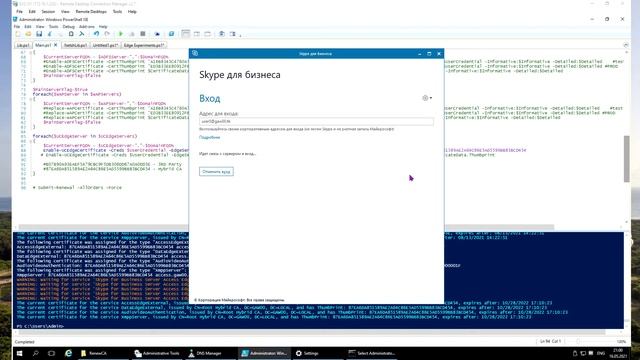This screenshot has width=640, height=360.
Task: Open Session menu in Remote Desktop Connection Manager
Action: pos(48,12)
